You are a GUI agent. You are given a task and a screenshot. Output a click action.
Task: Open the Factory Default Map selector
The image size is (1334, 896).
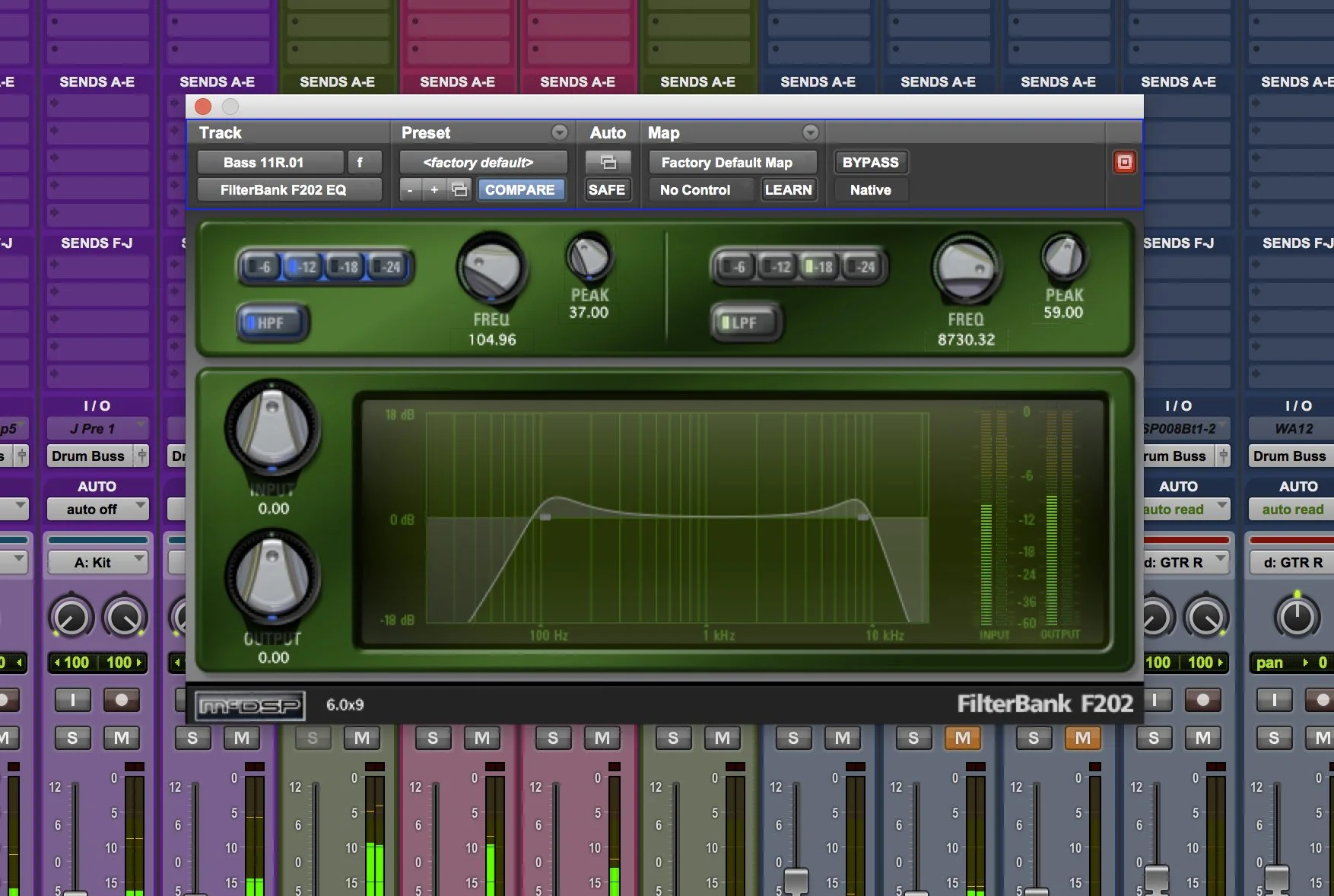(732, 162)
